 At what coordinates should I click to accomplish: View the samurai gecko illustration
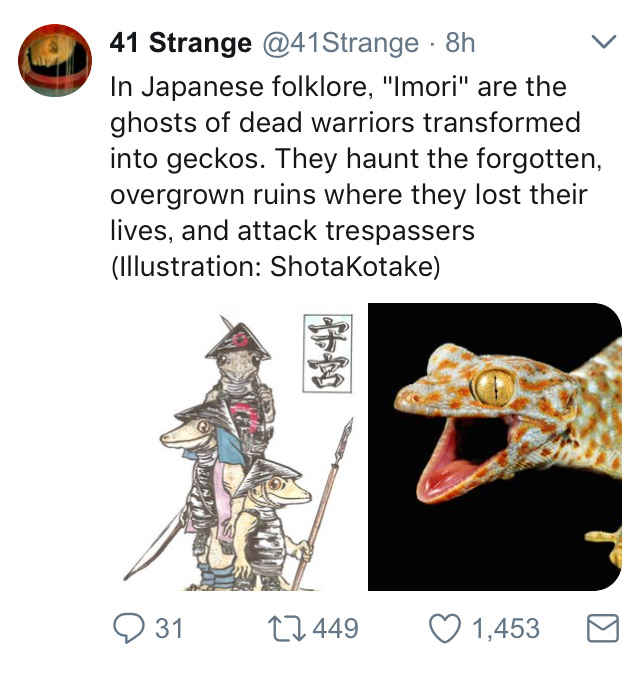(x=237, y=447)
